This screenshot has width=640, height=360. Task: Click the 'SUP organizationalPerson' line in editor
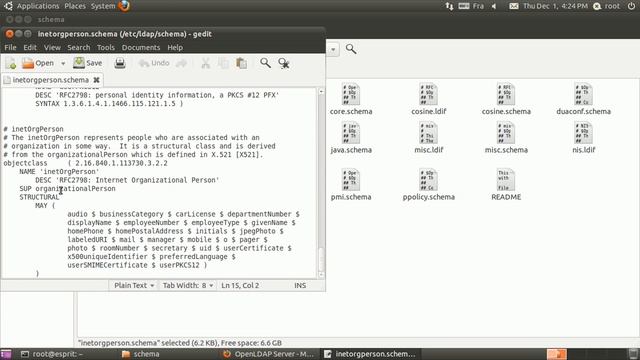67,189
